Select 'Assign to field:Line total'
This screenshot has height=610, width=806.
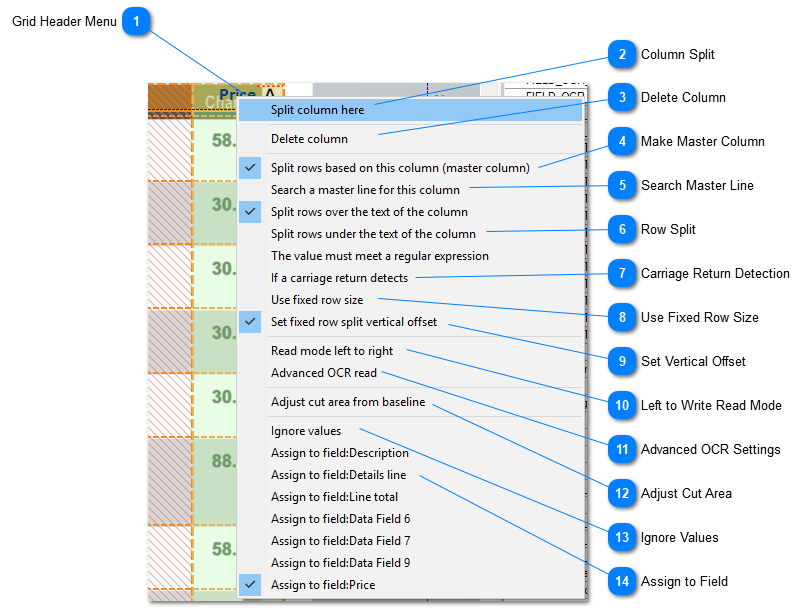pos(410,497)
